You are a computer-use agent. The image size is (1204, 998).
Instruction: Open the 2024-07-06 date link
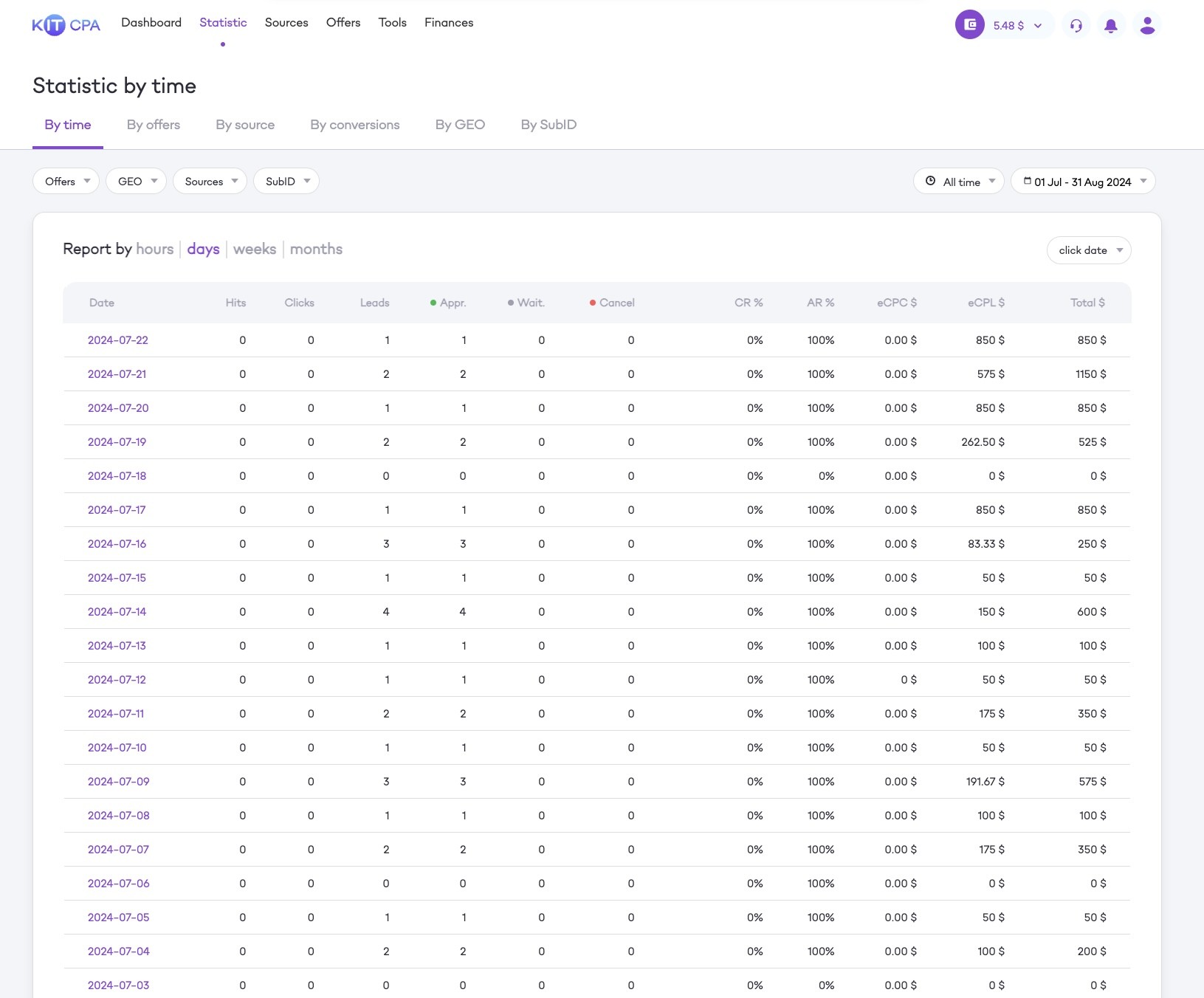click(x=119, y=884)
